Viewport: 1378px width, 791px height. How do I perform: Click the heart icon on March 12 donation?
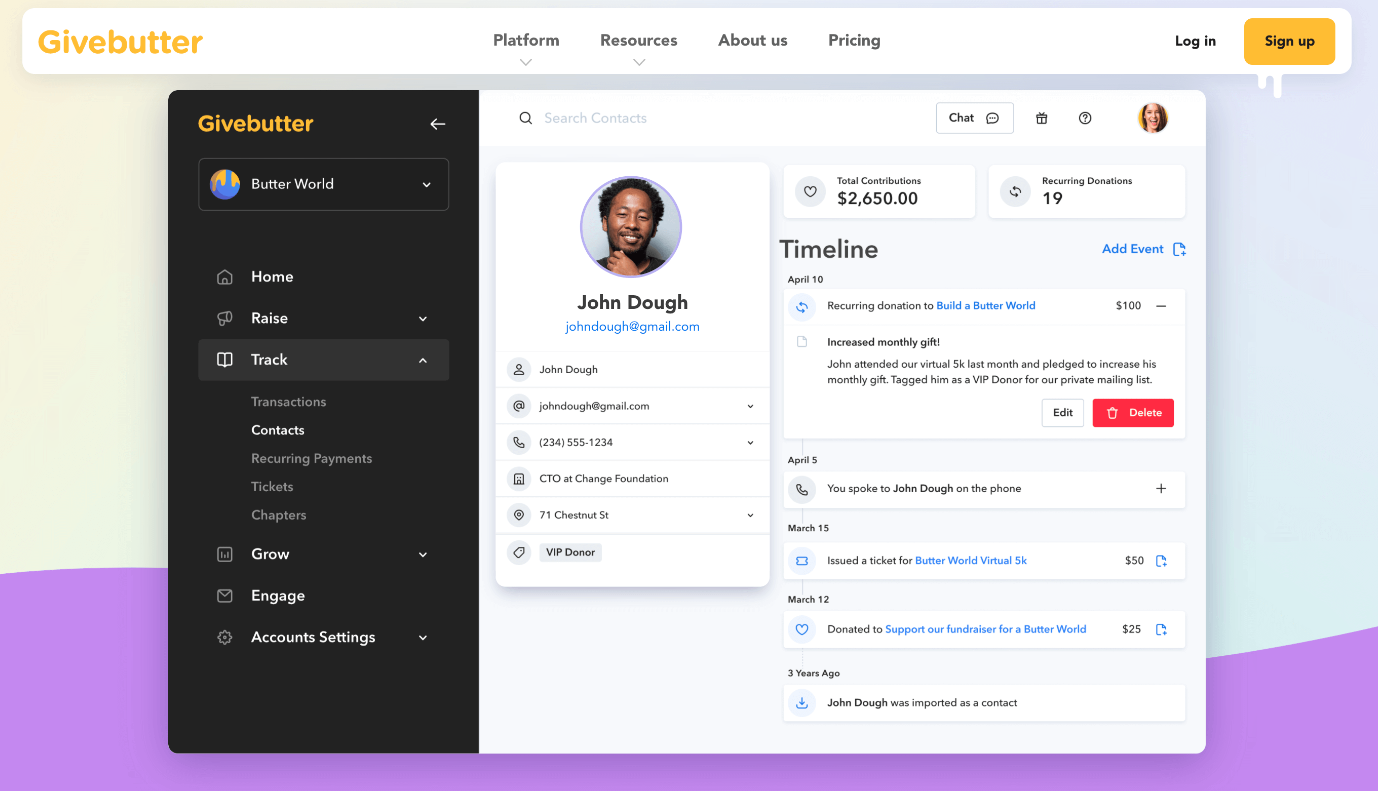click(801, 630)
